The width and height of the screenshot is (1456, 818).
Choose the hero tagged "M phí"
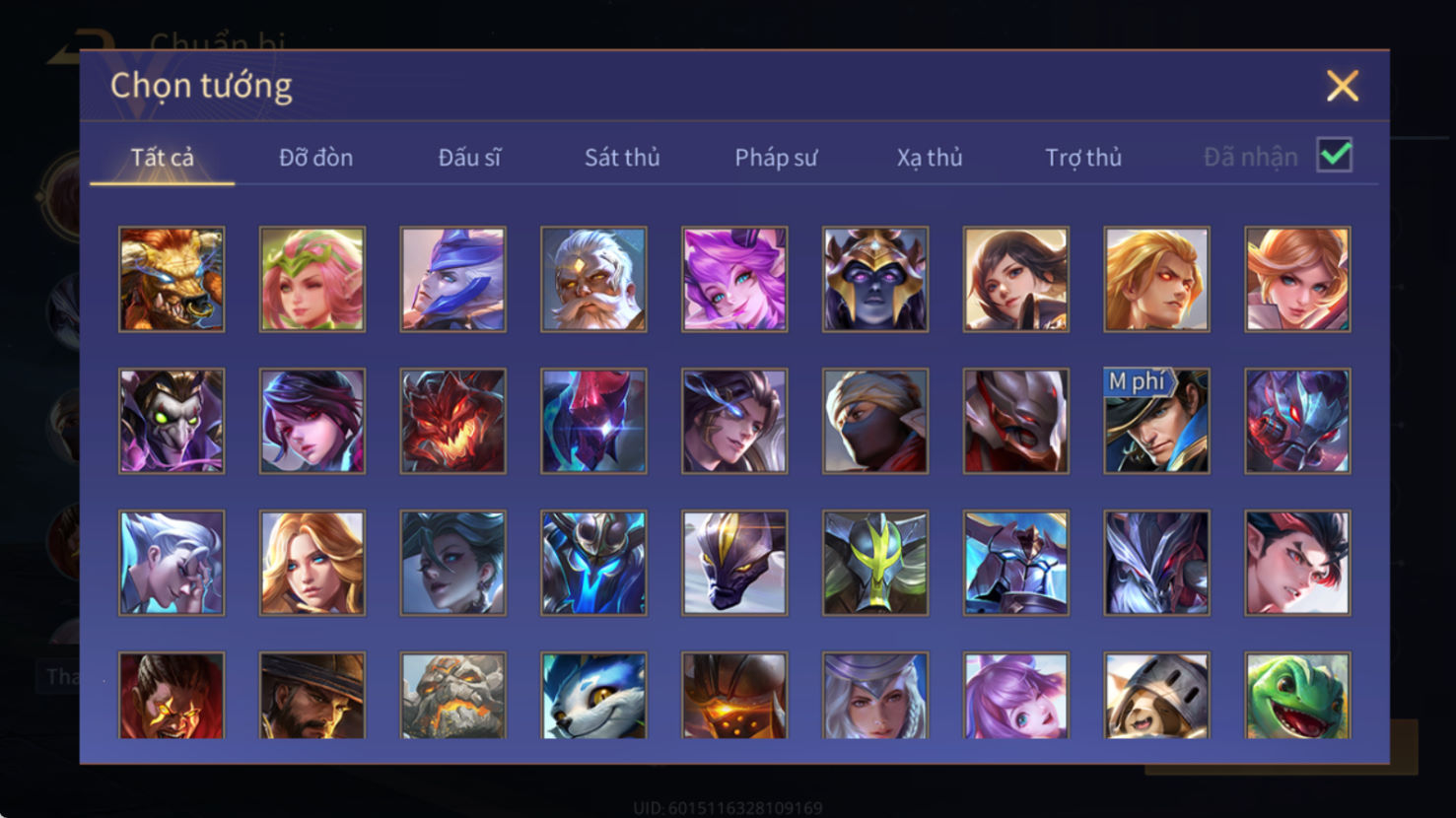tap(1156, 422)
